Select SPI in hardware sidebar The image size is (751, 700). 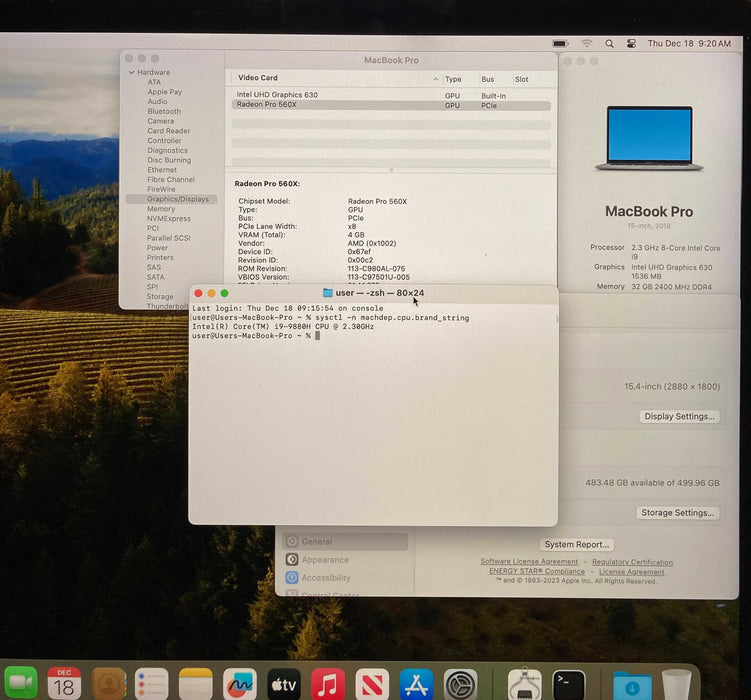152,287
